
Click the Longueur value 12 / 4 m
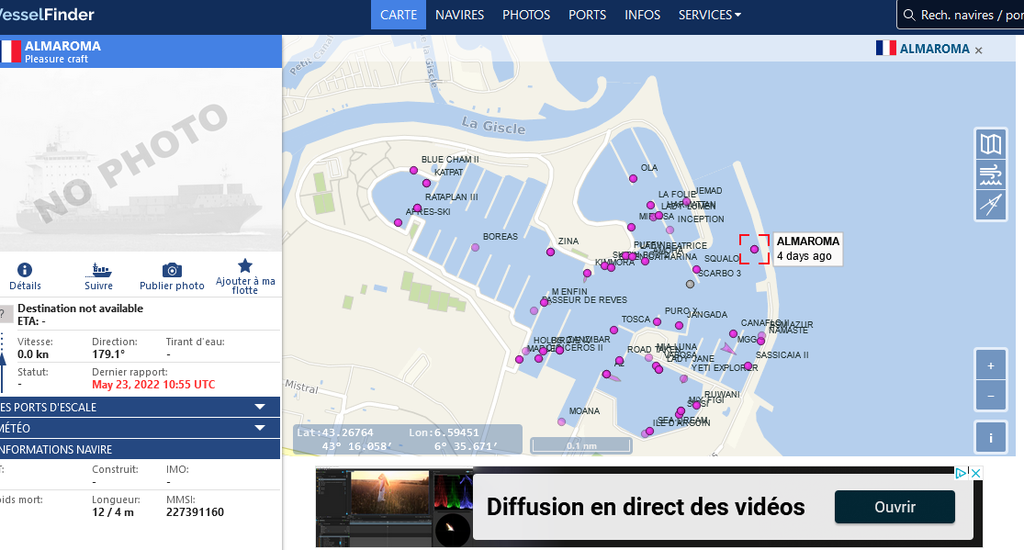click(x=113, y=512)
